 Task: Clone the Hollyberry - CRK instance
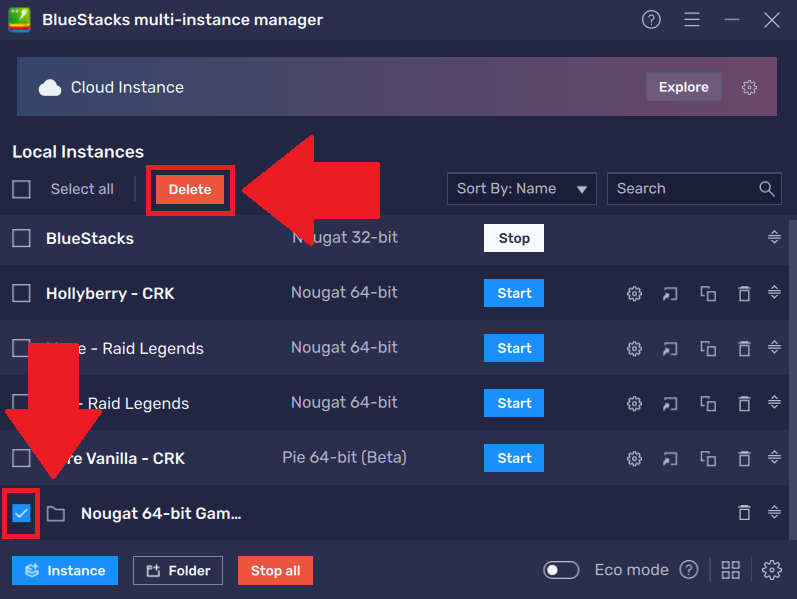[708, 293]
